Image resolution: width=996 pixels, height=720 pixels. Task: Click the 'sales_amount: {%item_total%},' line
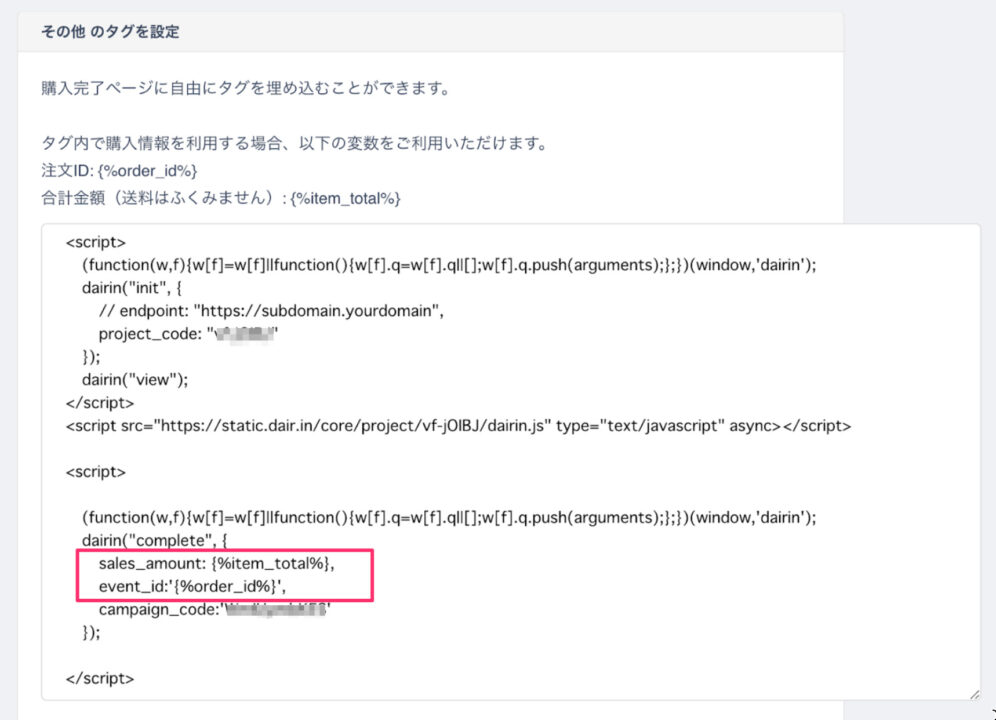217,563
